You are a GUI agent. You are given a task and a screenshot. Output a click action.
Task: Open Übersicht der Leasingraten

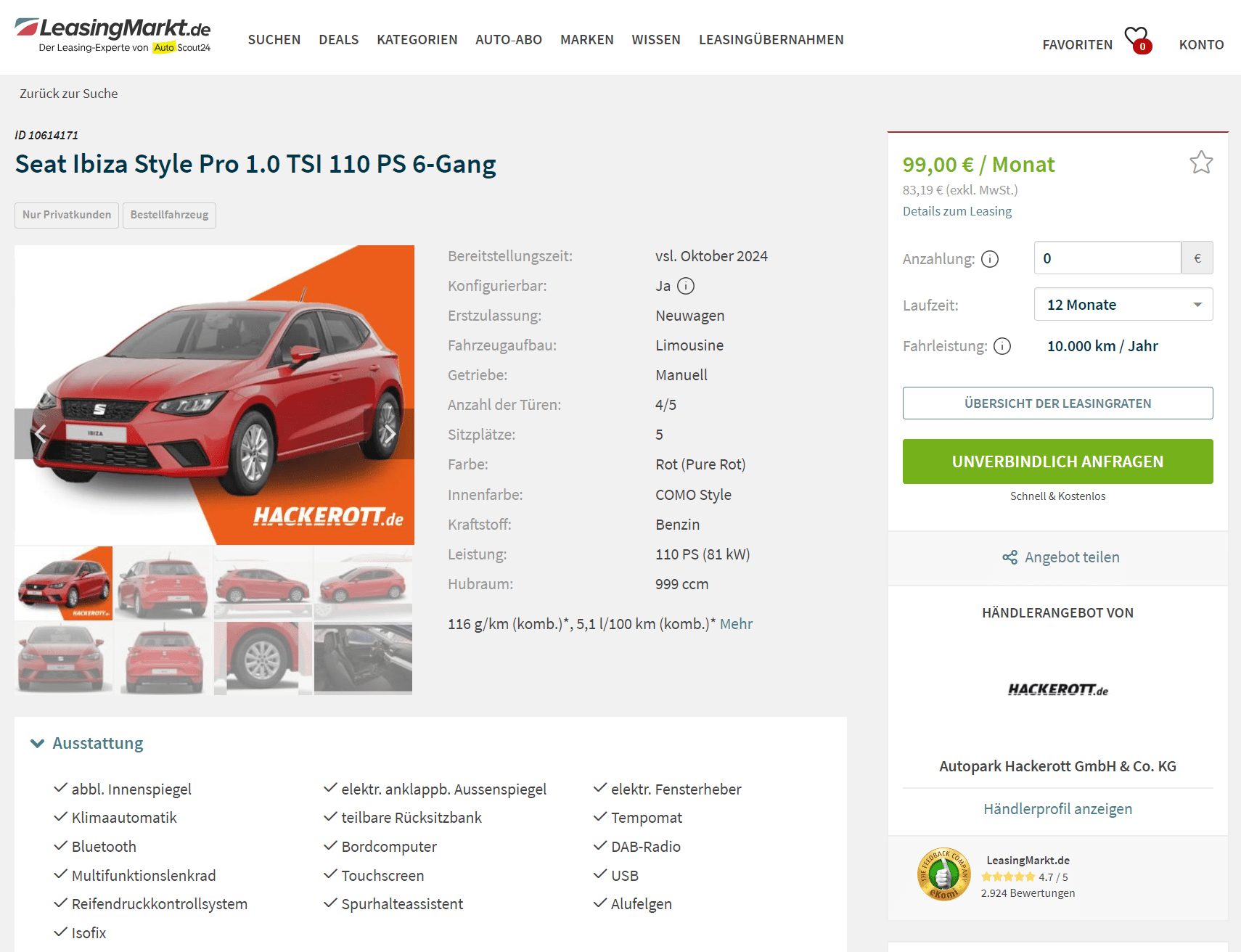pos(1058,403)
